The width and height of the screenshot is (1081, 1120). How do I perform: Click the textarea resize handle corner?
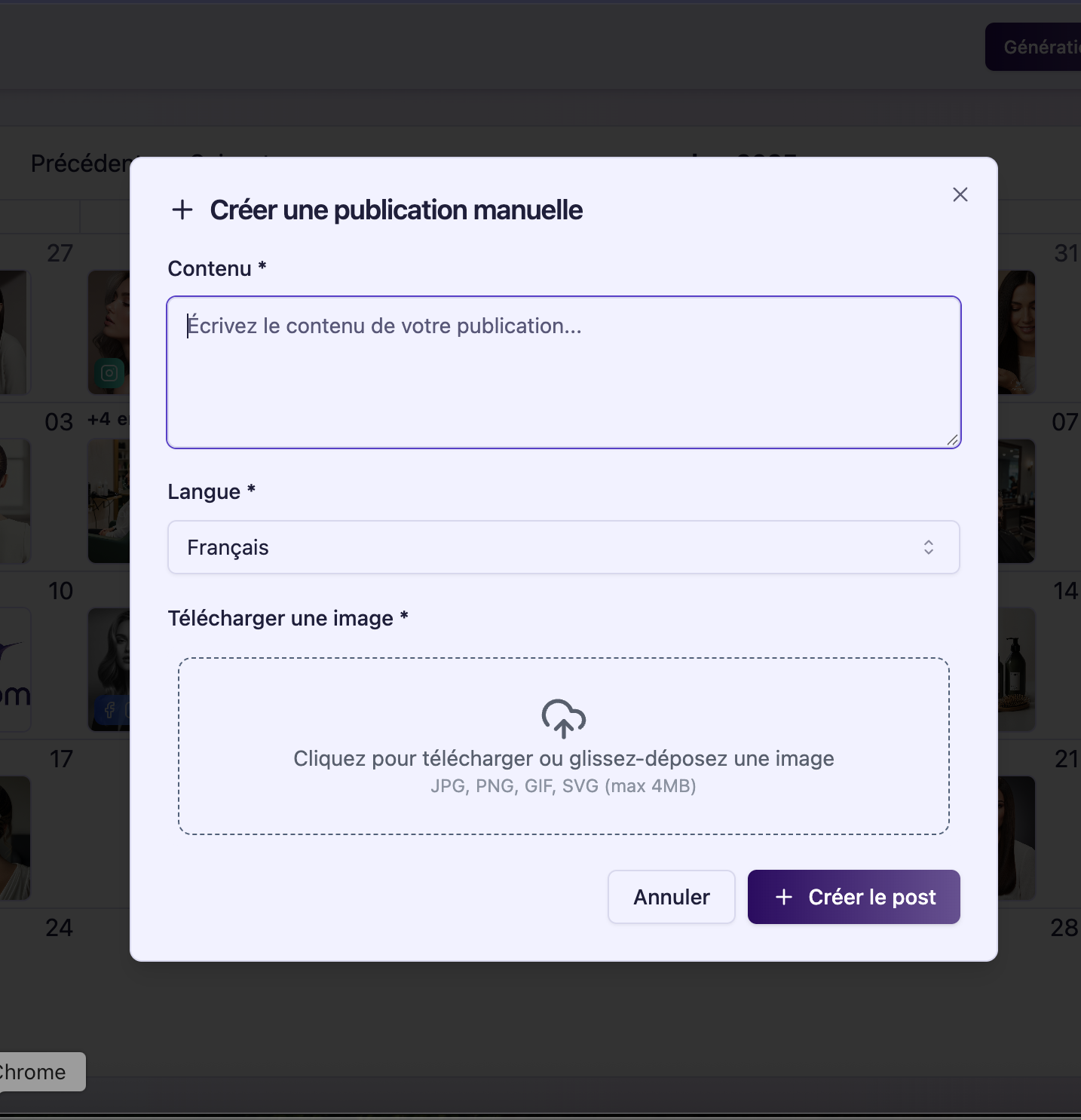pos(952,439)
